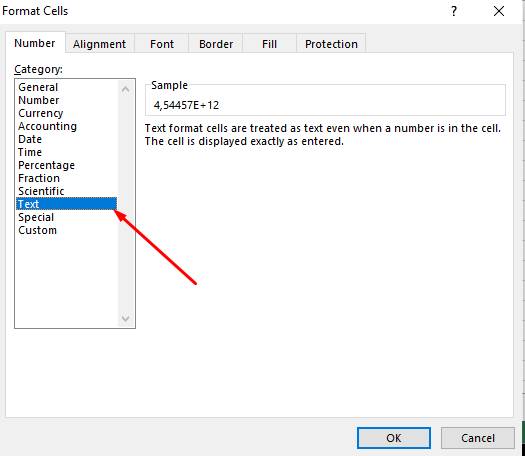Select the Fill tab

269,44
